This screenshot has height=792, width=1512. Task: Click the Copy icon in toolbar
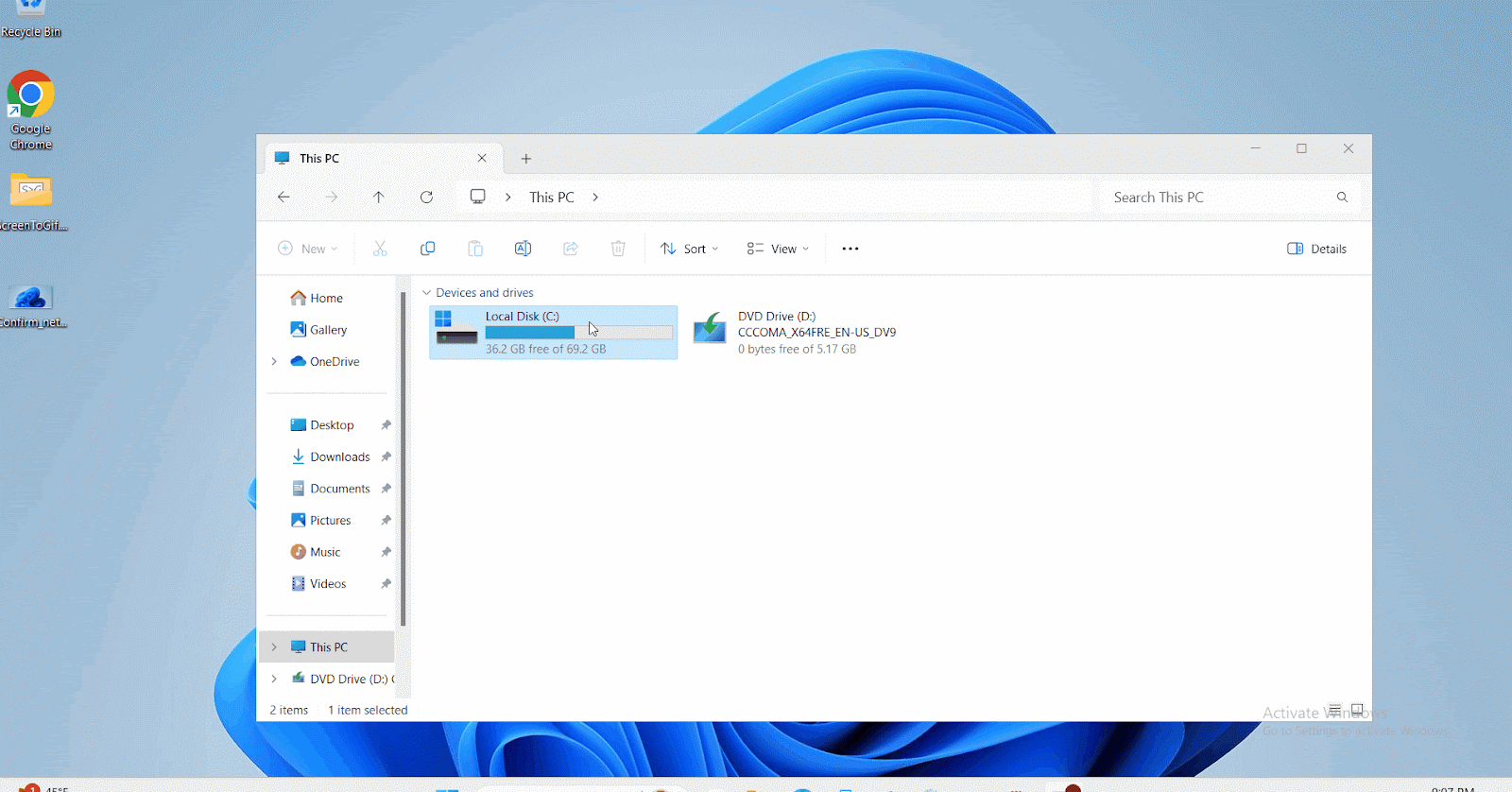pyautogui.click(x=427, y=249)
